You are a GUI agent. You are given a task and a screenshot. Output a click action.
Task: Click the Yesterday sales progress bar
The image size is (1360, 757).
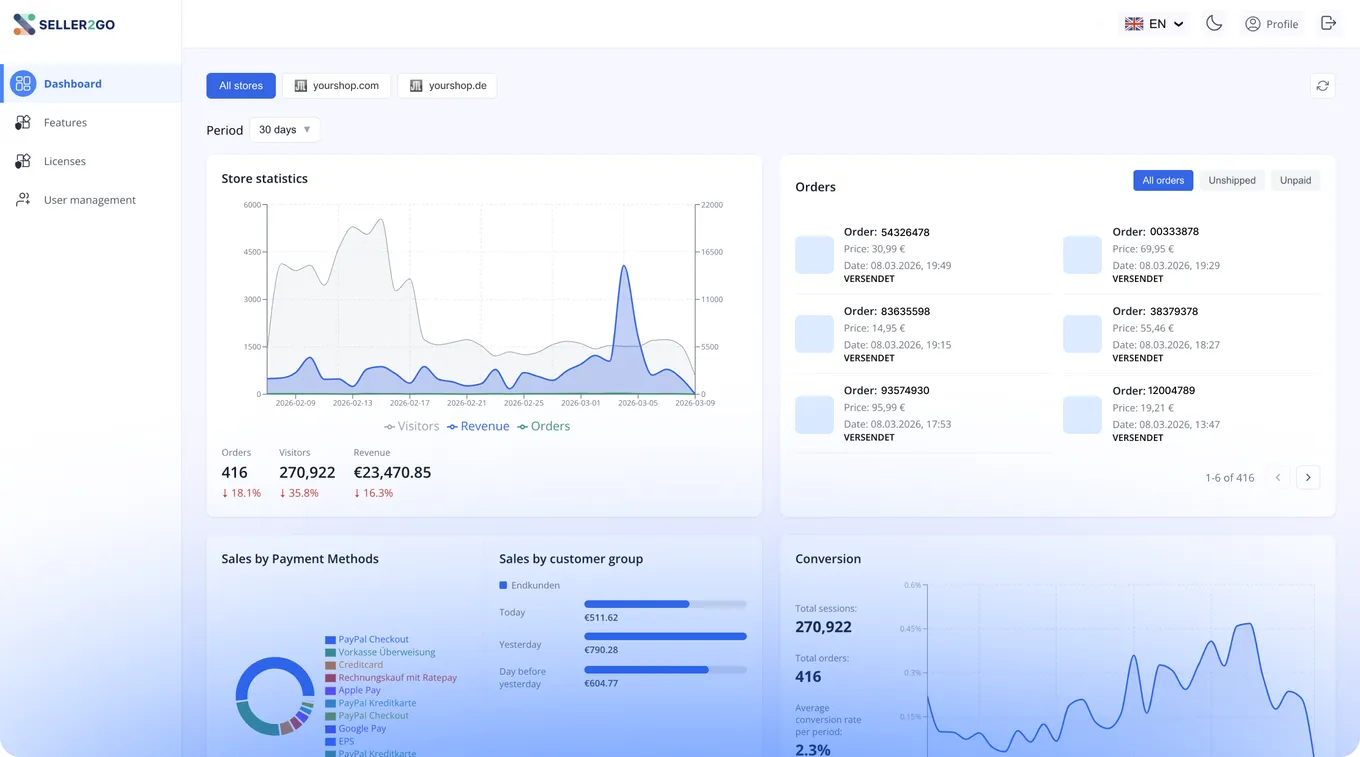coord(665,636)
